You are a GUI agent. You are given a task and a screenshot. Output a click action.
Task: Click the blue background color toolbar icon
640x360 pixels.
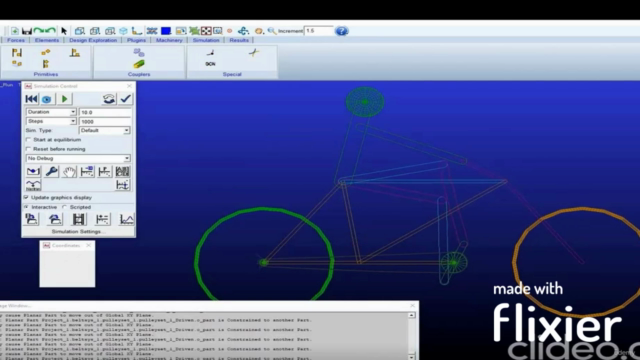[166, 31]
